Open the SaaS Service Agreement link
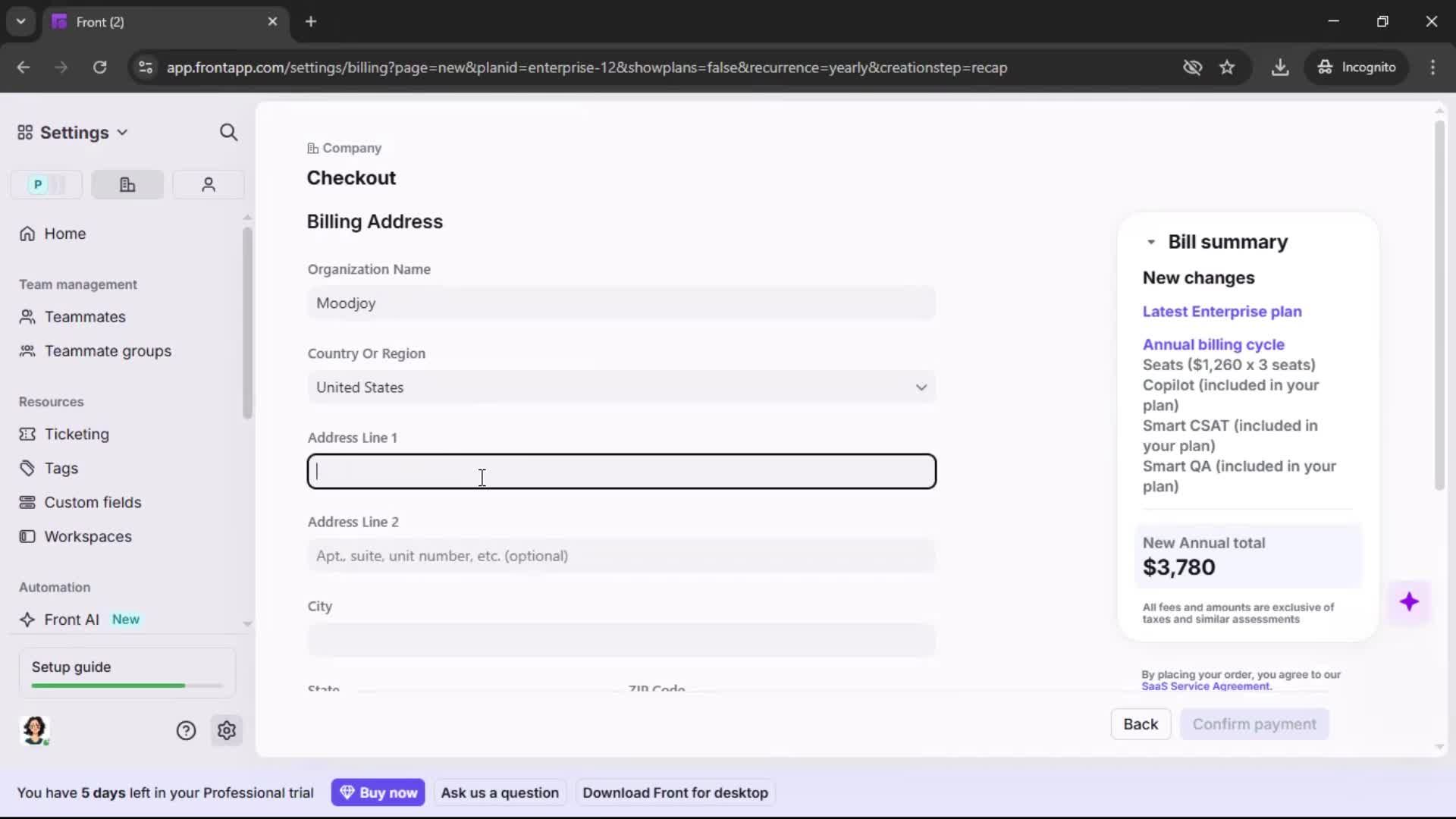This screenshot has width=1456, height=819. (1207, 686)
